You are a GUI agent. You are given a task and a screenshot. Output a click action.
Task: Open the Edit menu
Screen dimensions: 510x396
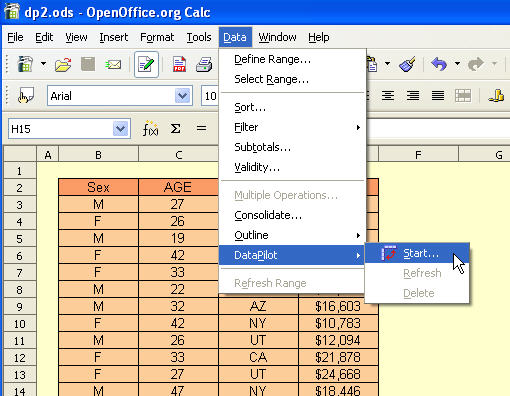click(44, 37)
